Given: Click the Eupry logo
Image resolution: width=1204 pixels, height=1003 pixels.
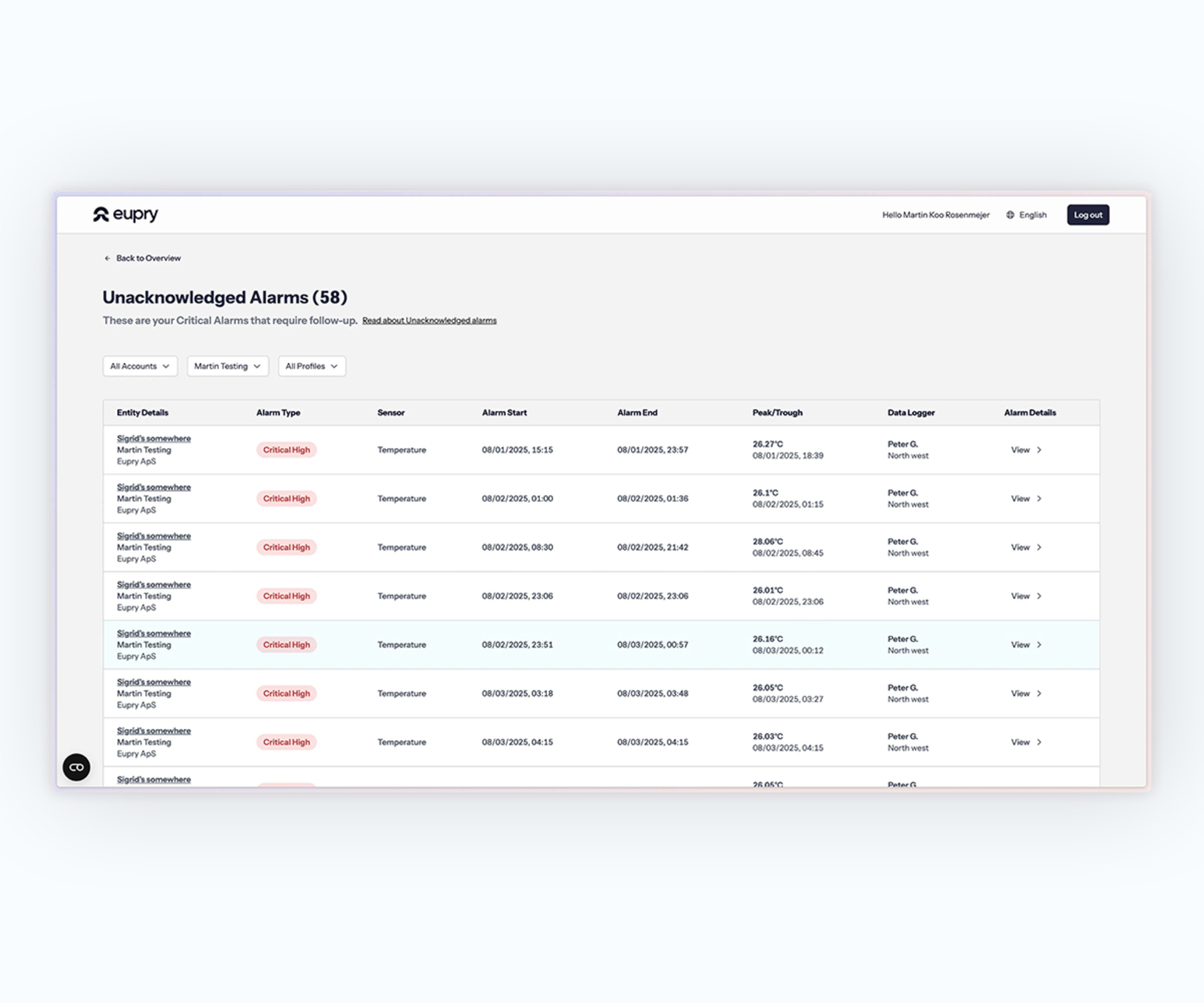Looking at the screenshot, I should point(125,214).
